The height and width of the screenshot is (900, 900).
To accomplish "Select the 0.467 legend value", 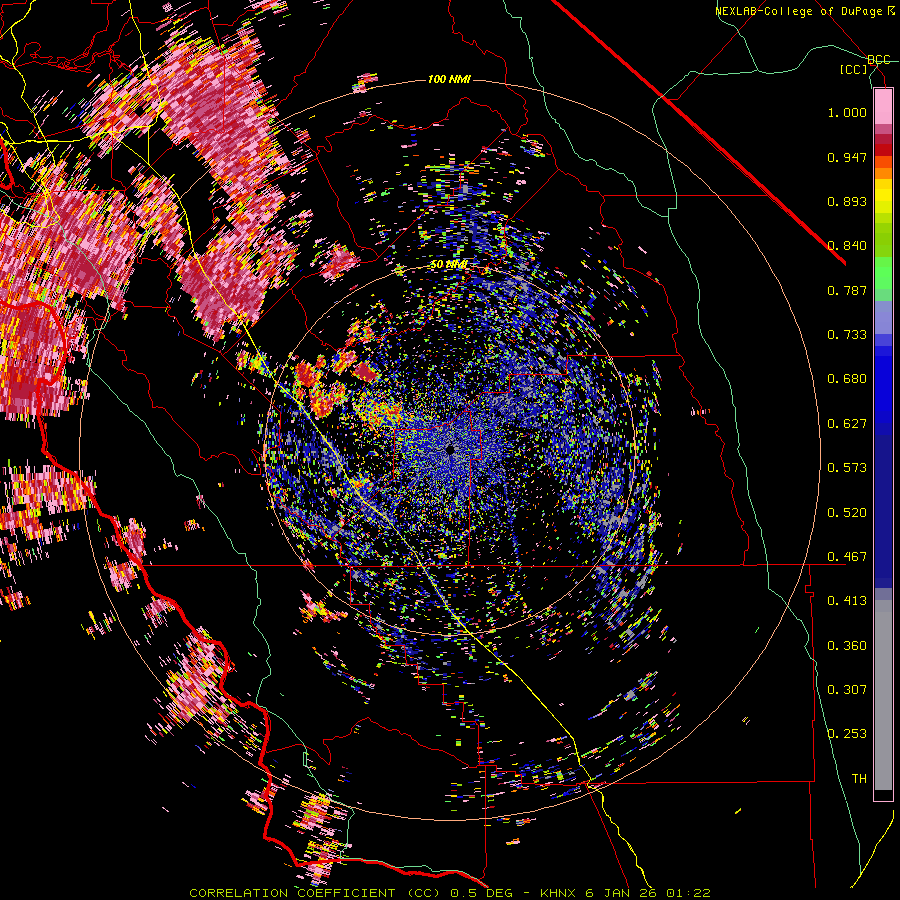I will tap(847, 557).
